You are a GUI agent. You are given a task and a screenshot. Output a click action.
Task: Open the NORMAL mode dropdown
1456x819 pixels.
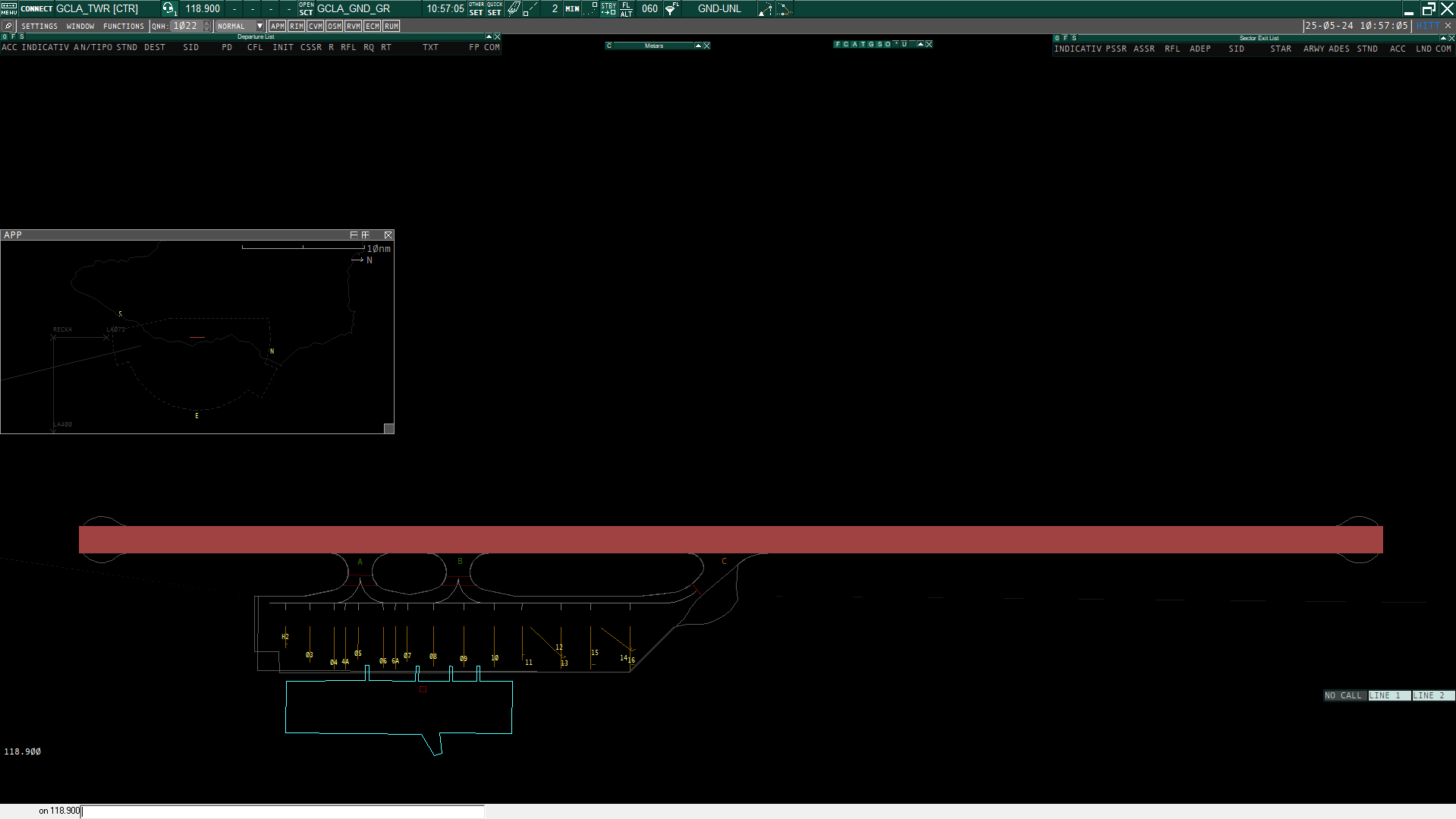click(240, 26)
